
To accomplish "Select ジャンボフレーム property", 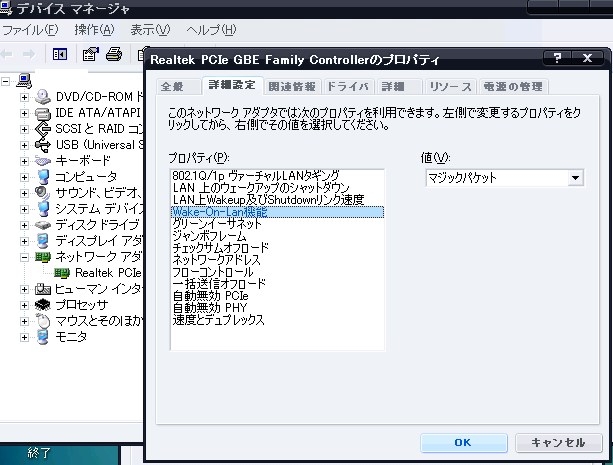I will click(277, 236).
